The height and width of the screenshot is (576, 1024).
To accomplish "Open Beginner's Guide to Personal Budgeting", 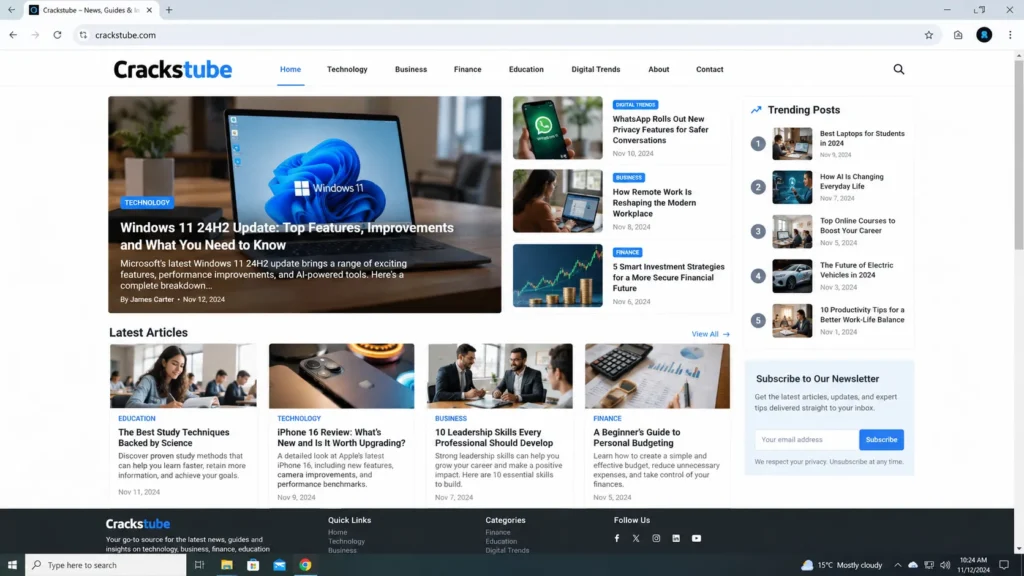I will pos(636,438).
